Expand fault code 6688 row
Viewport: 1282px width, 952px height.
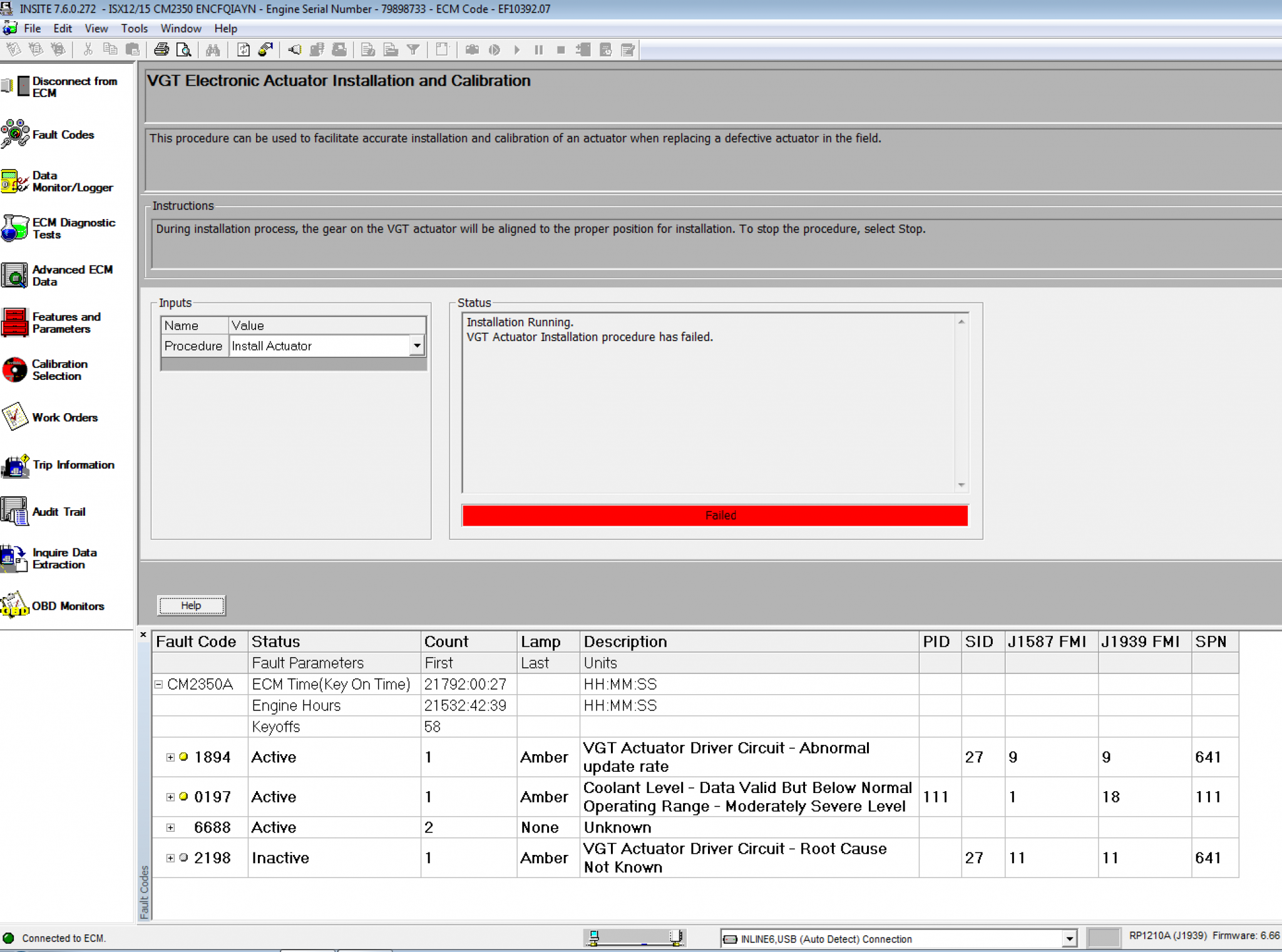tap(170, 827)
